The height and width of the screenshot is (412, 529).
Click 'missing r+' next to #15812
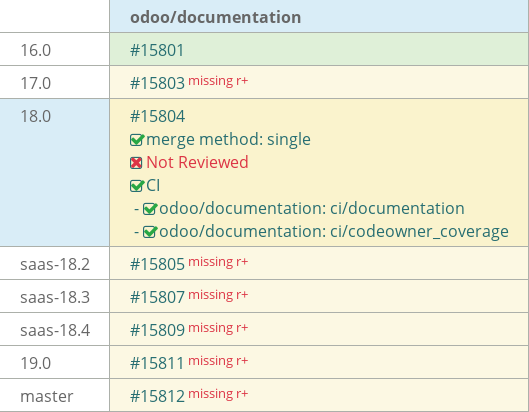[218, 394]
